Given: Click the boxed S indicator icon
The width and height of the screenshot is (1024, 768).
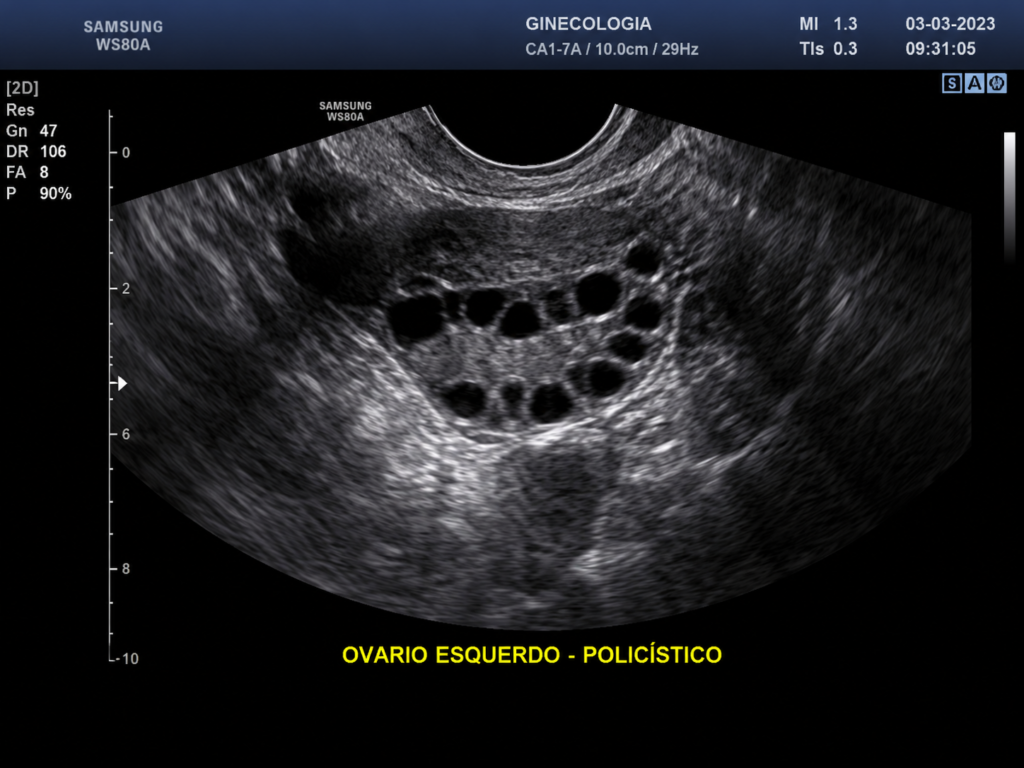Looking at the screenshot, I should click(952, 83).
